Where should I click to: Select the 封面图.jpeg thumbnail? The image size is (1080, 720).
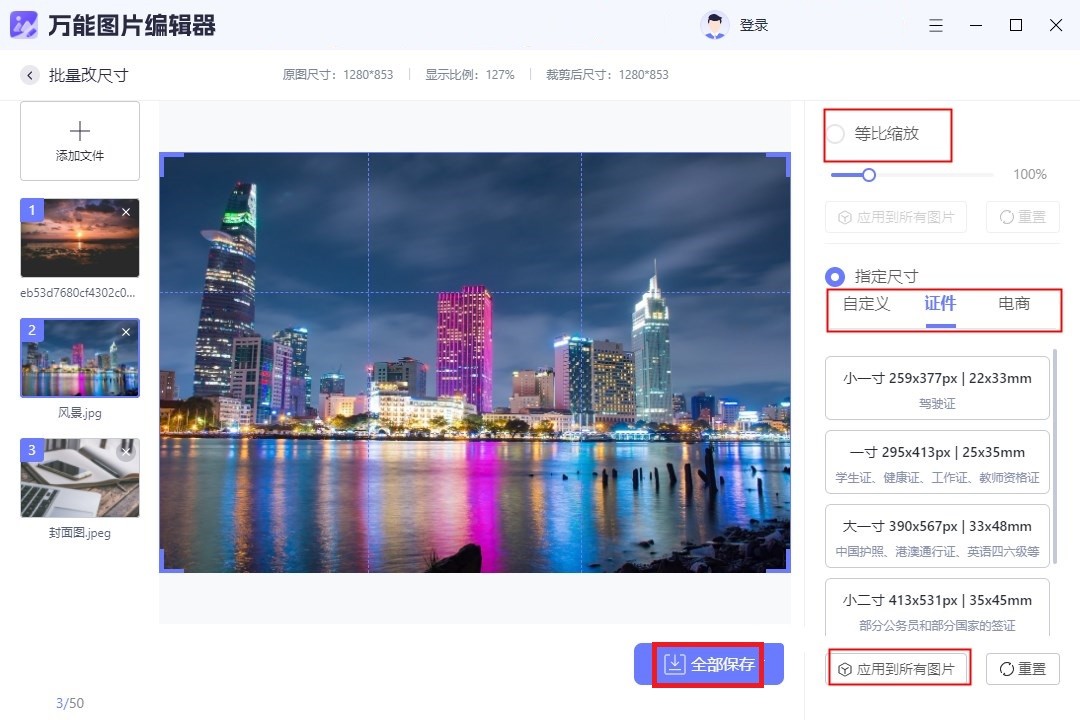click(x=79, y=478)
